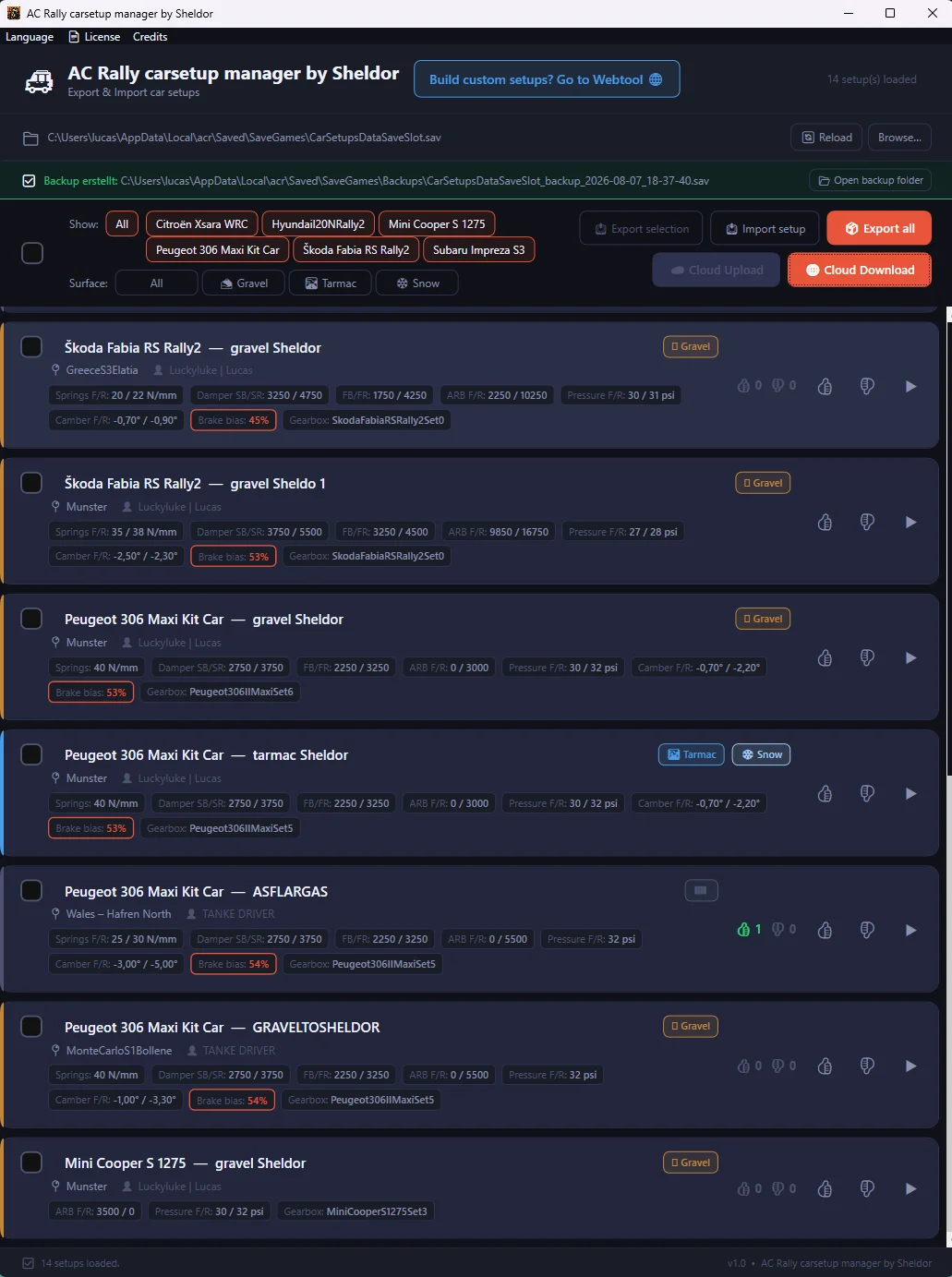Open the Language menu
Screen dimensions: 952x1277
[30, 37]
